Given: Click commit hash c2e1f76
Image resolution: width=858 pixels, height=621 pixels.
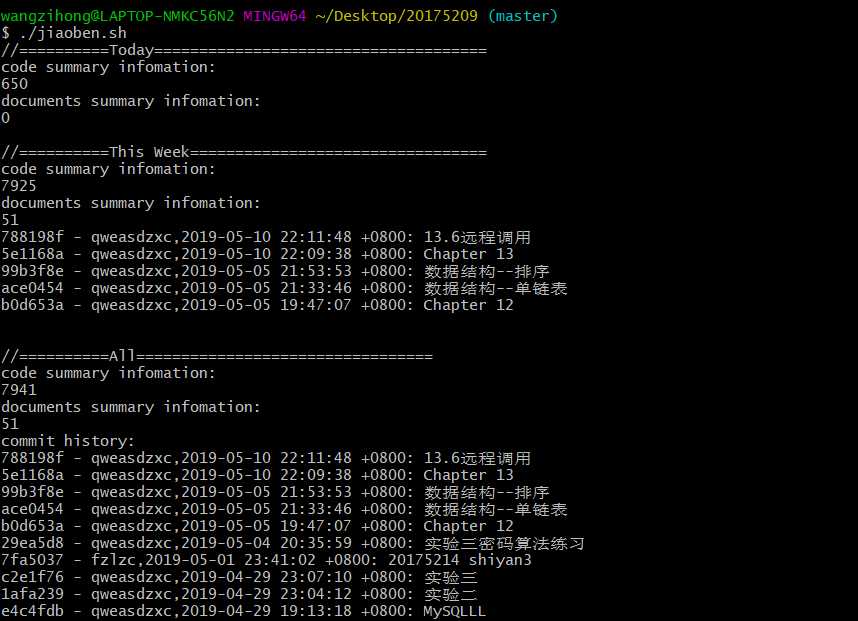Looking at the screenshot, I should point(32,577).
